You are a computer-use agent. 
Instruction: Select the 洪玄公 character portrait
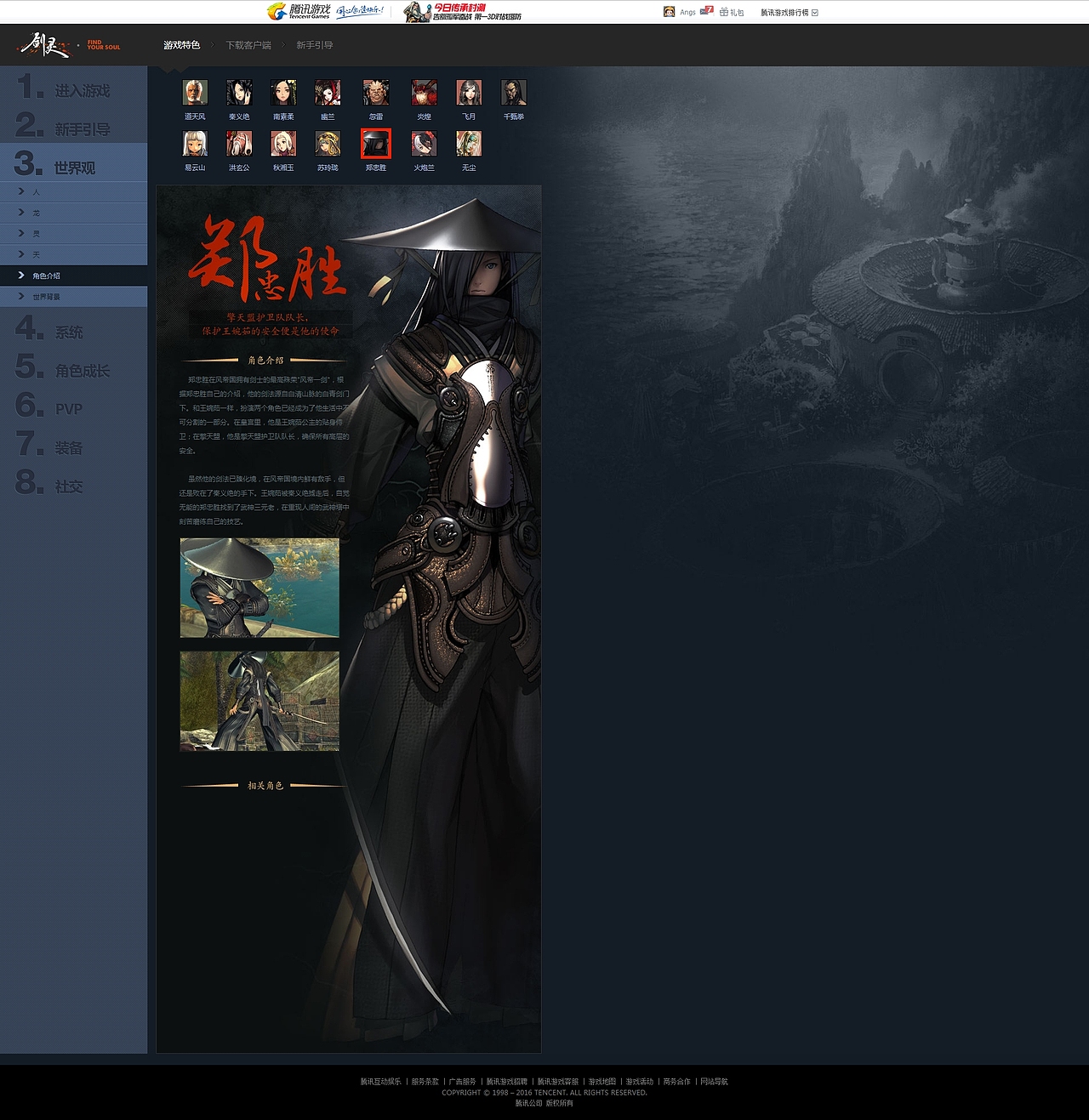coord(239,143)
